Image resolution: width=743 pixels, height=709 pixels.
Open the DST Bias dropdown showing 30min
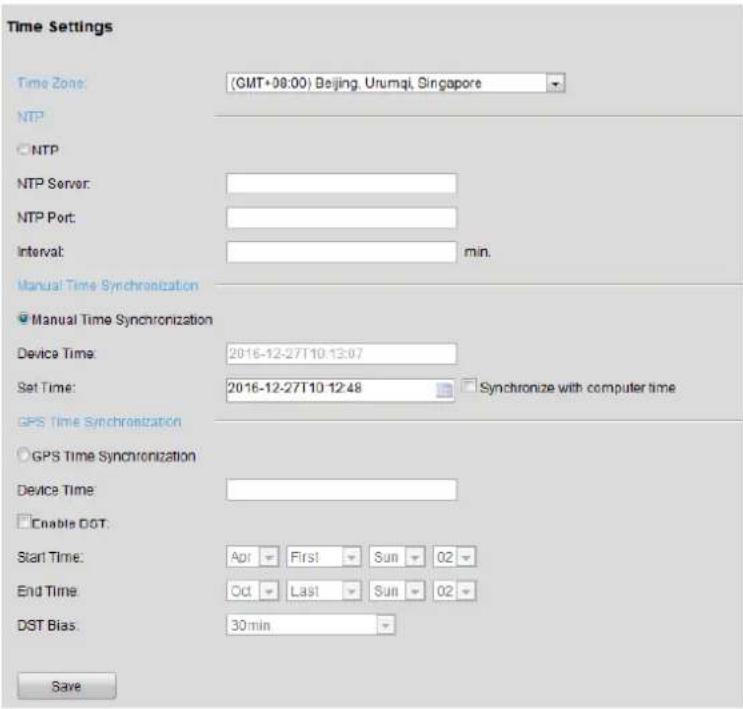tap(310, 625)
